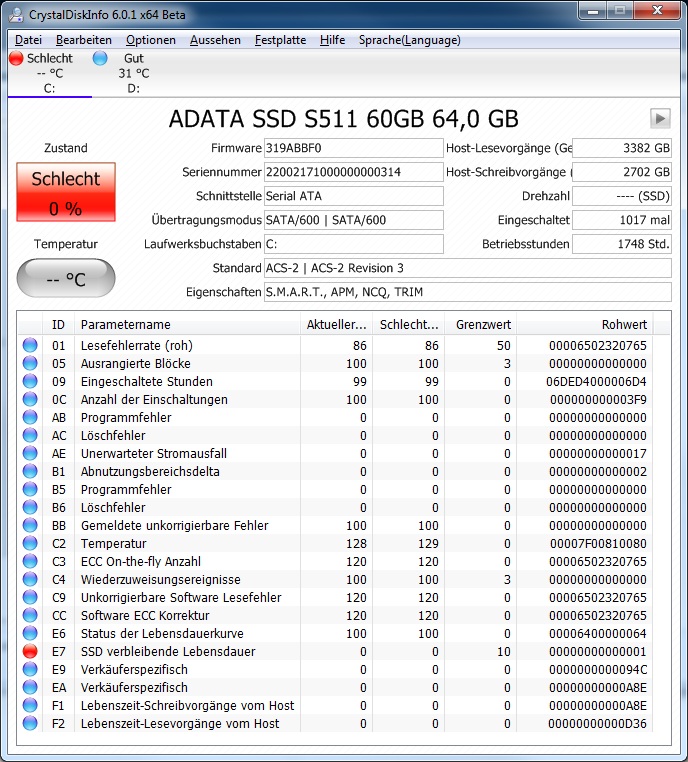Screen dimensions: 688x762
Task: Click the Firmware field 319ABBF0
Action: (x=354, y=148)
